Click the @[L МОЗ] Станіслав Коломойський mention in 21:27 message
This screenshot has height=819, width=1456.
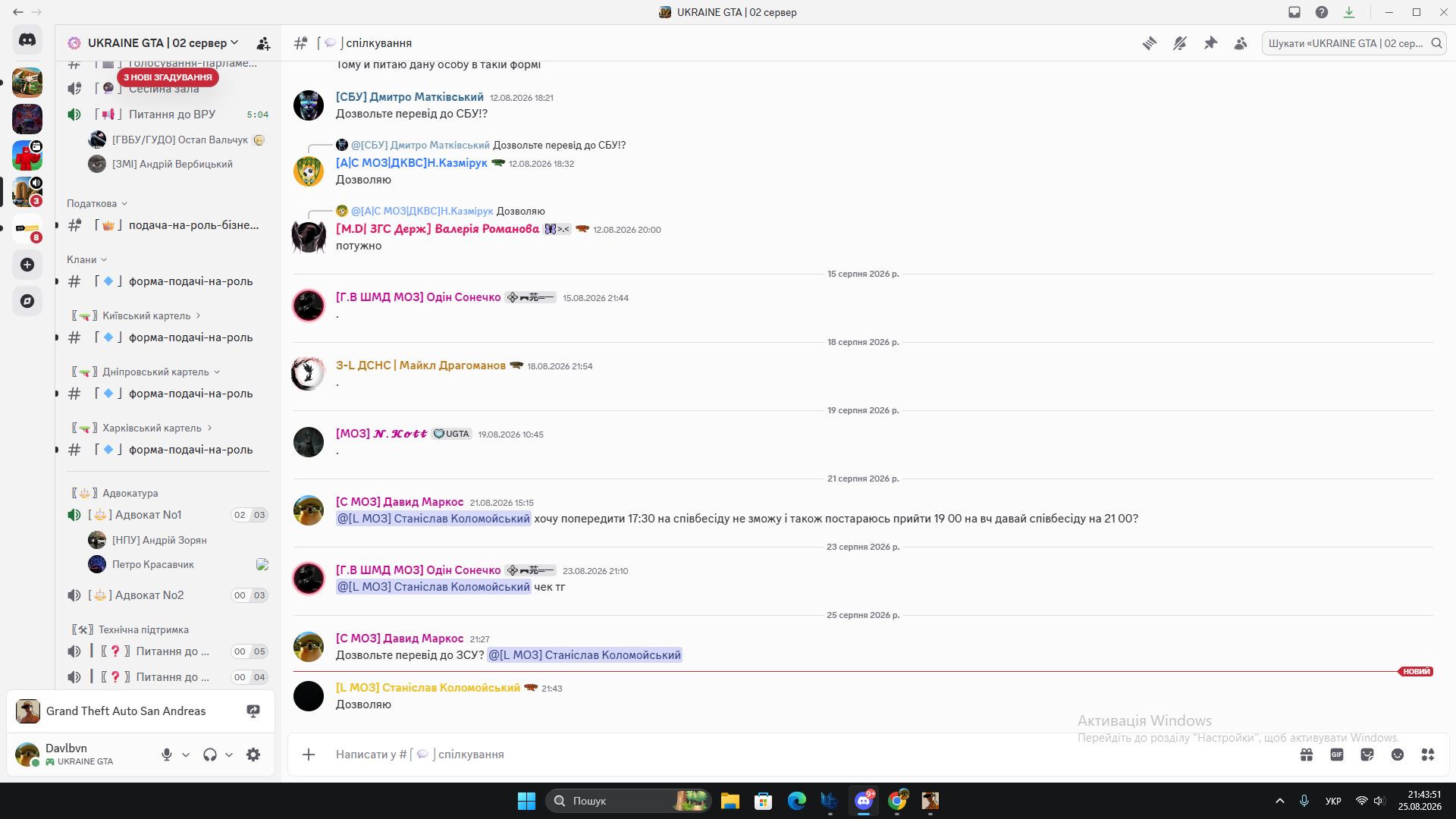[585, 655]
